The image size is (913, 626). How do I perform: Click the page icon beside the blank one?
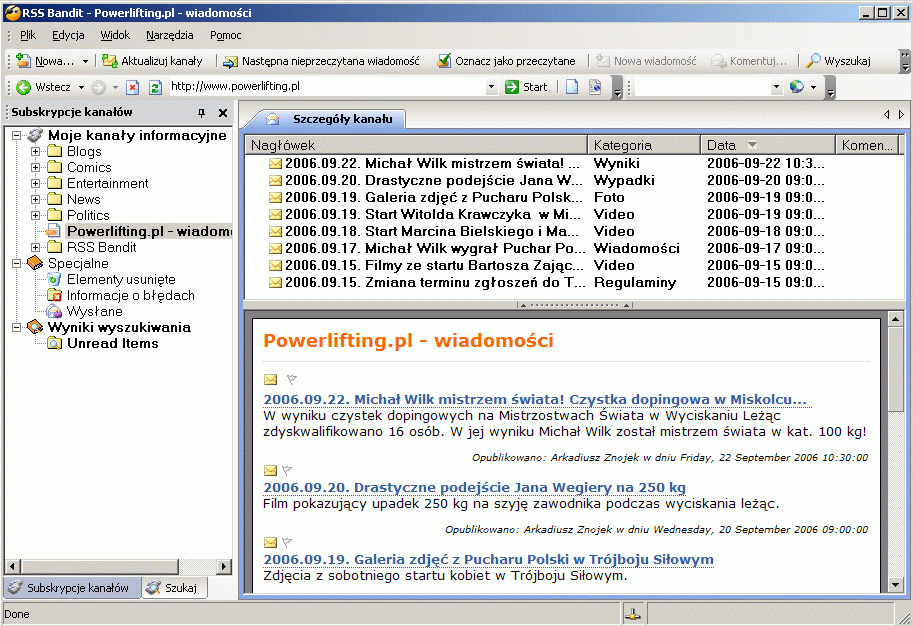point(595,87)
